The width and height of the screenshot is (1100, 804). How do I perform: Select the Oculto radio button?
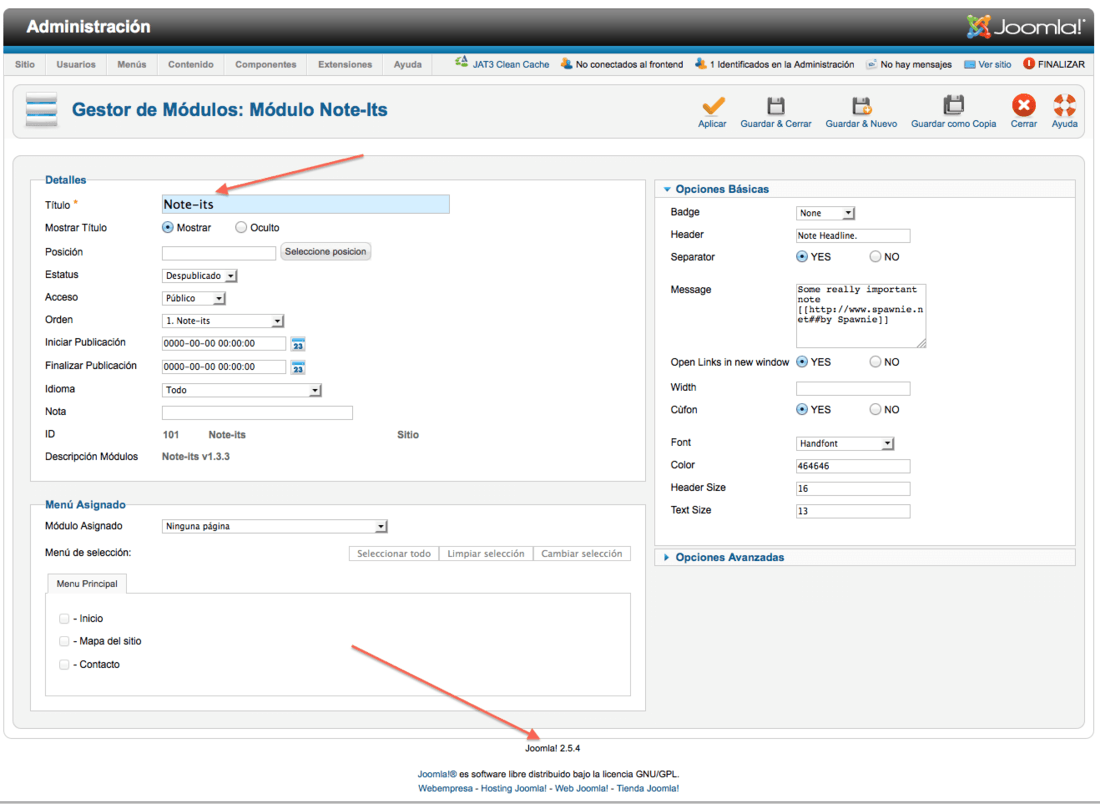pos(241,227)
